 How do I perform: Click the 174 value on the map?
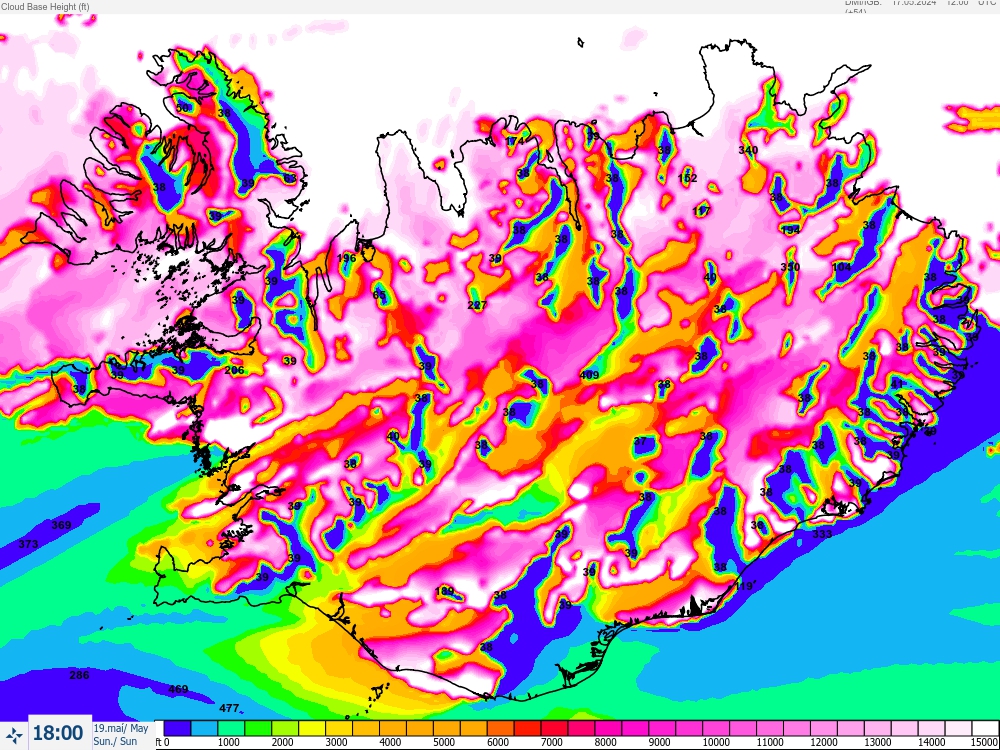click(515, 140)
